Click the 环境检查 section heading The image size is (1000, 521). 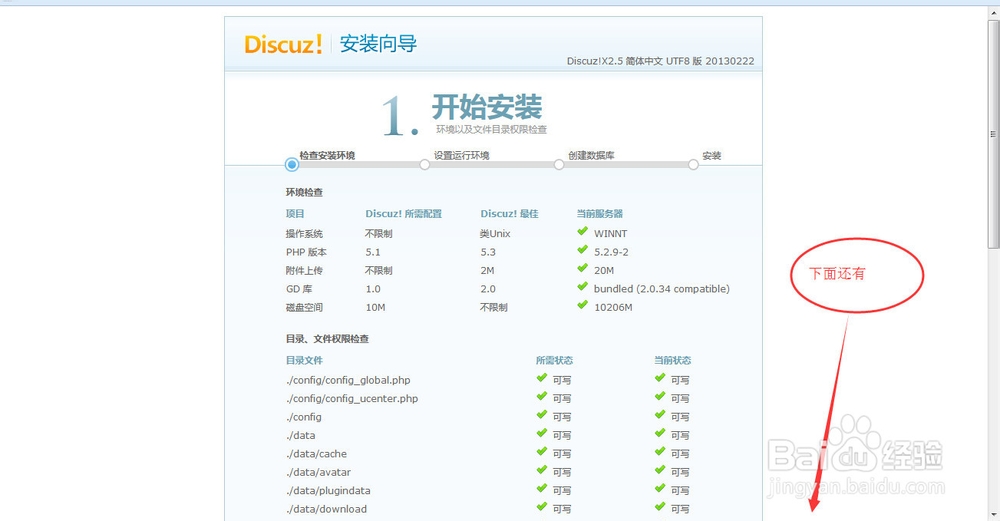tap(304, 193)
